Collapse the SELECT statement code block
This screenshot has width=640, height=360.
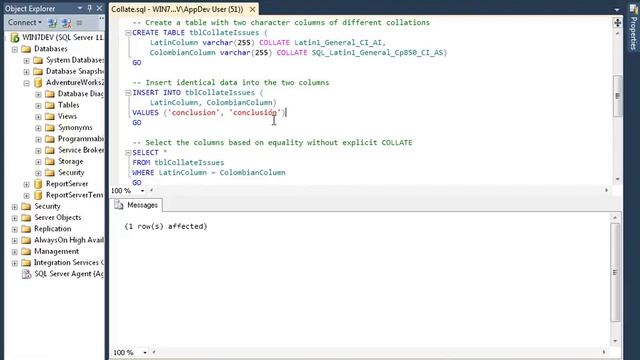click(128, 153)
